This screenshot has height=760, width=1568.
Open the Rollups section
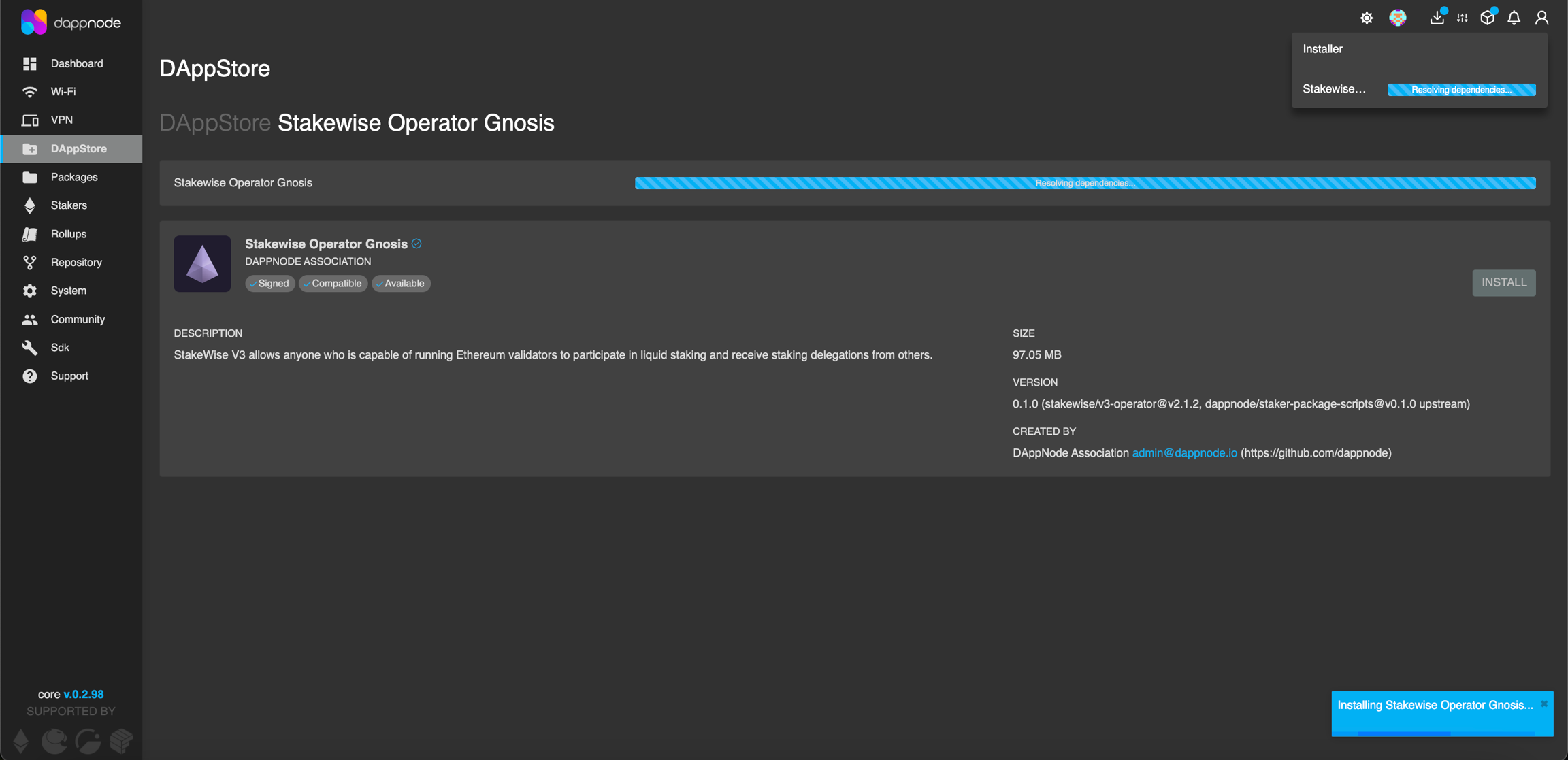(68, 234)
